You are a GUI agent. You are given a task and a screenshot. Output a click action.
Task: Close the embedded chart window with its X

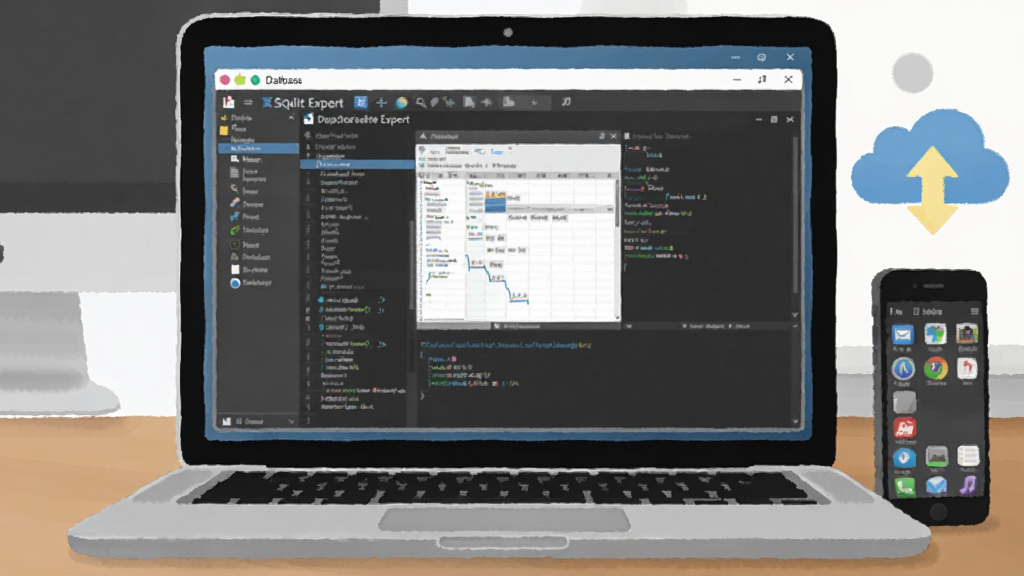tap(613, 136)
